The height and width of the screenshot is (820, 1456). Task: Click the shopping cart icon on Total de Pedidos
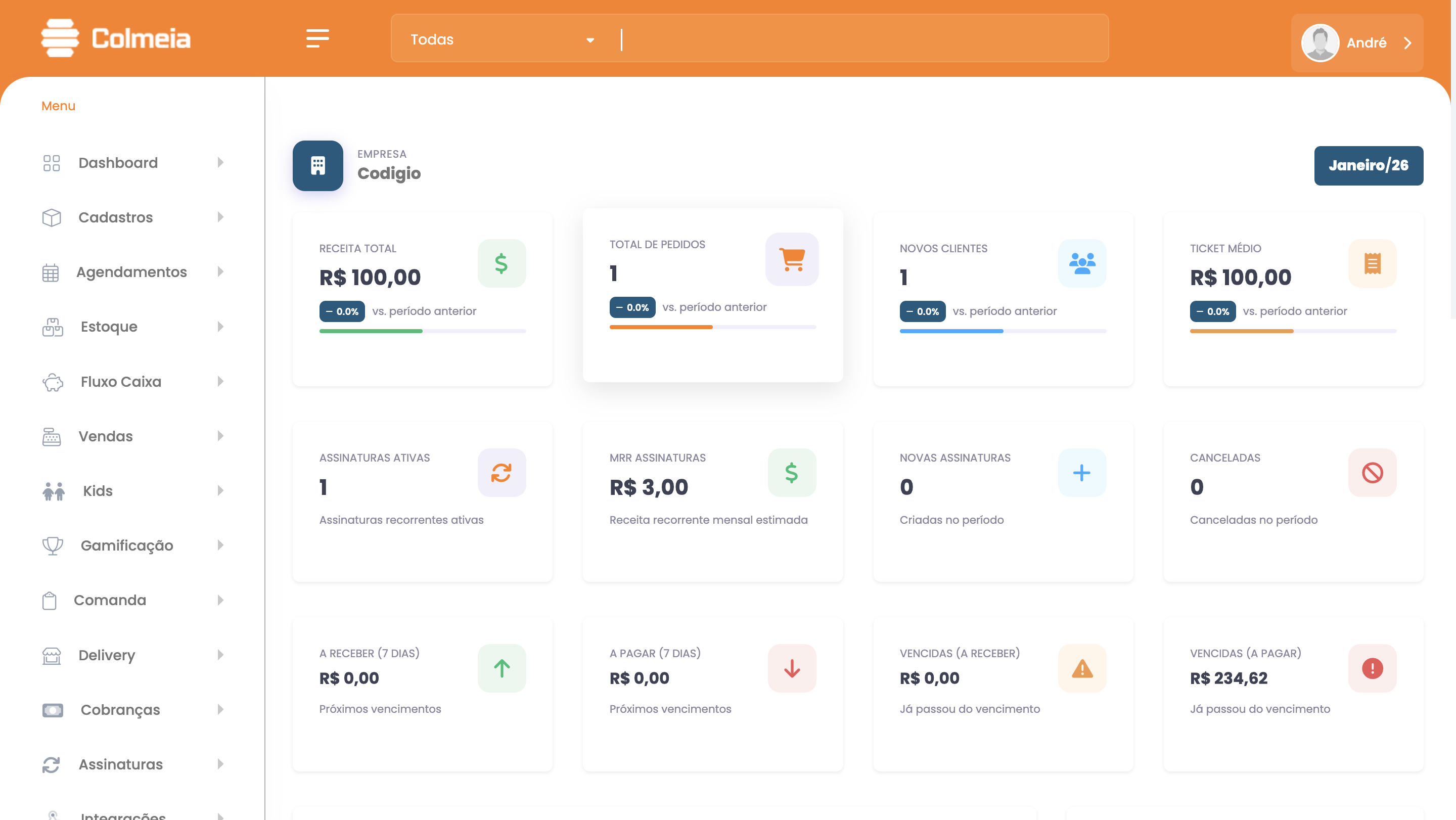click(x=791, y=259)
